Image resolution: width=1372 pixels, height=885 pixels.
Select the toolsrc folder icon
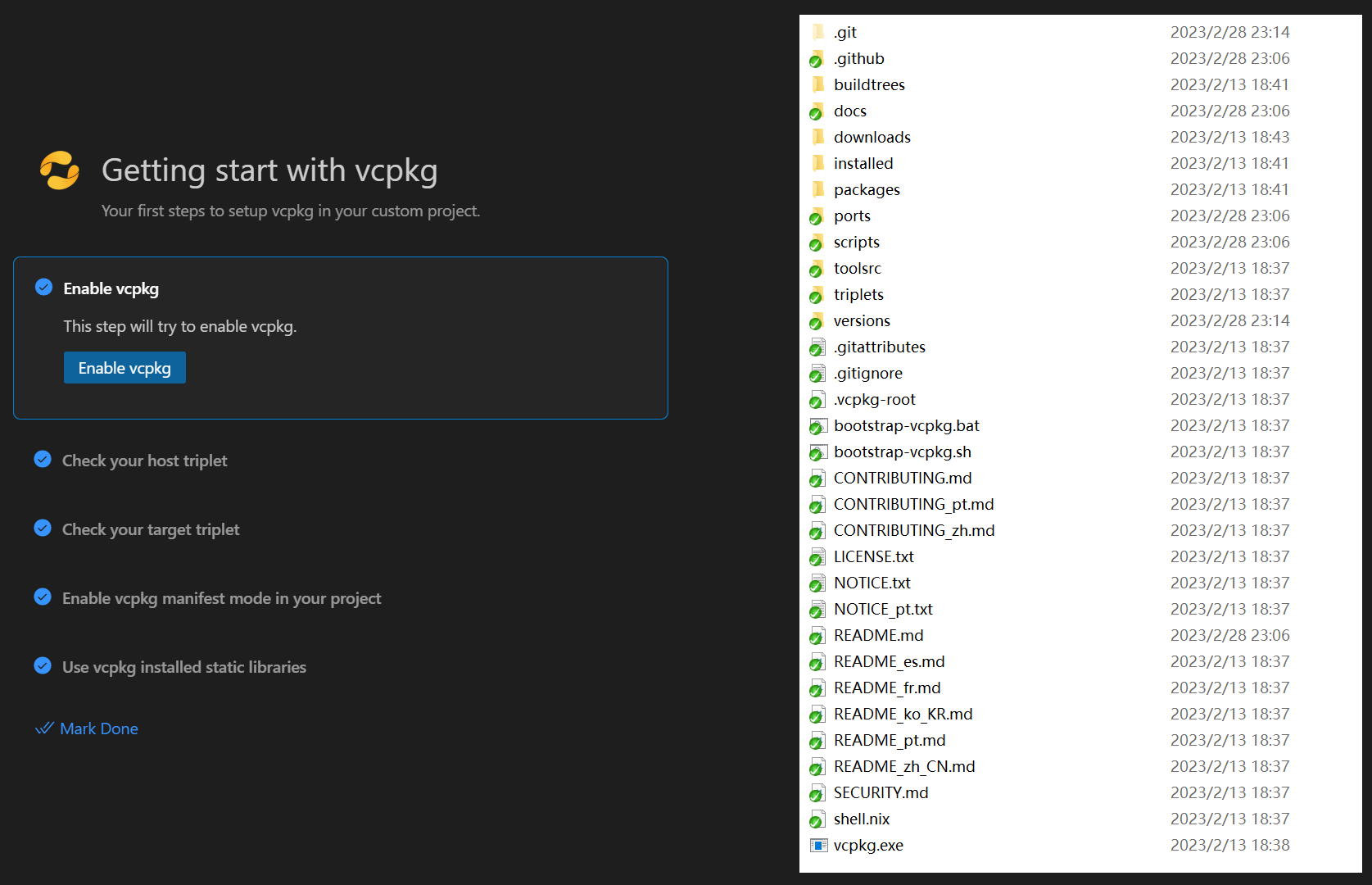click(x=817, y=268)
